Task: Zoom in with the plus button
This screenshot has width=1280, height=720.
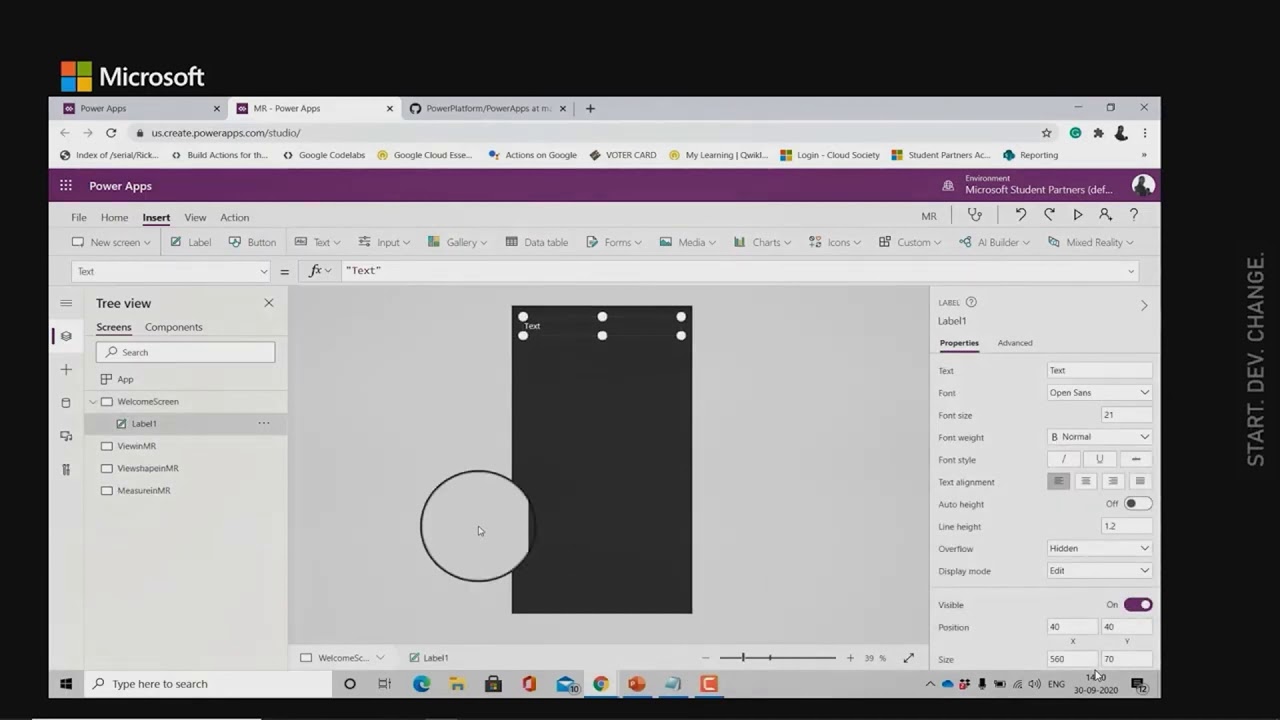Action: click(850, 658)
